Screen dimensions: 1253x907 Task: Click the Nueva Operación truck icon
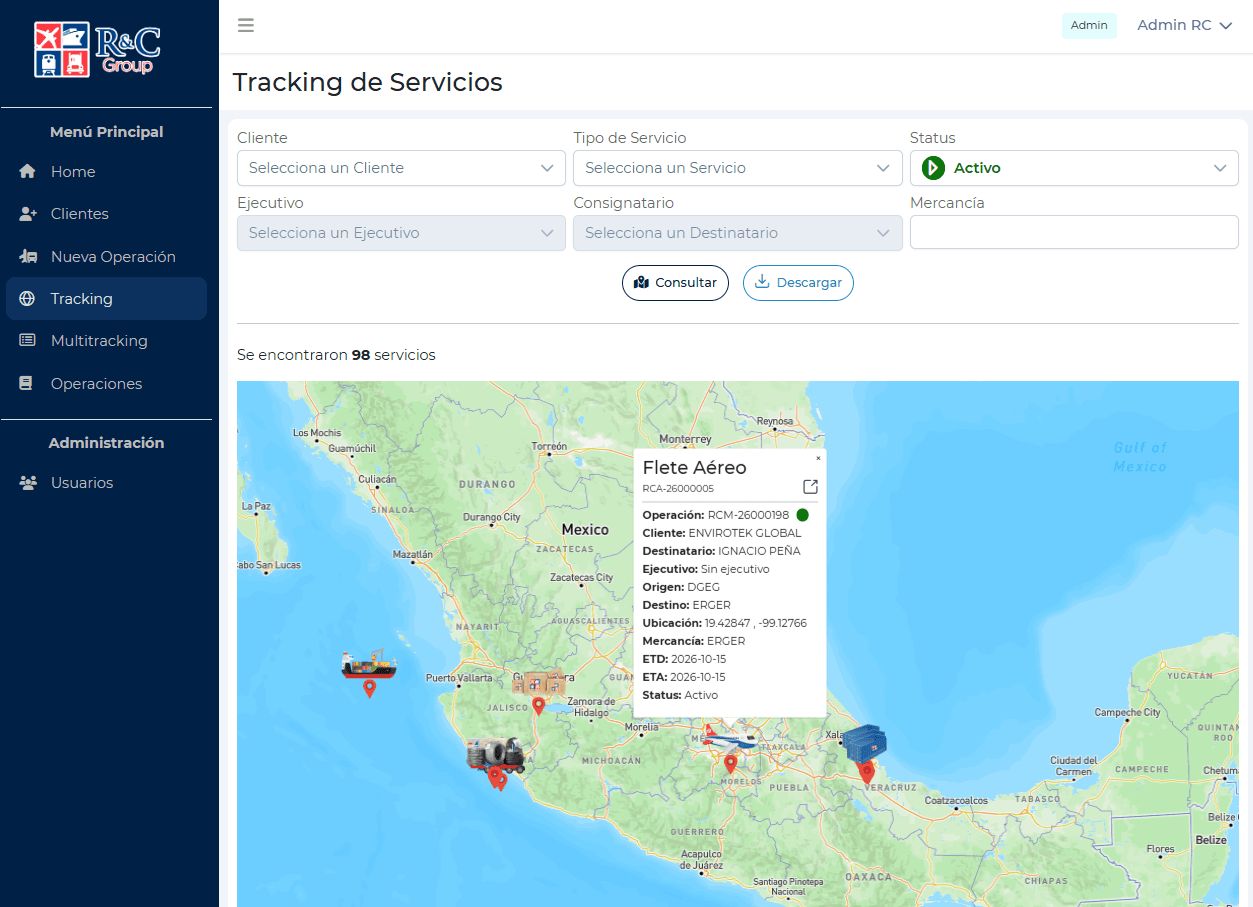[x=28, y=257]
